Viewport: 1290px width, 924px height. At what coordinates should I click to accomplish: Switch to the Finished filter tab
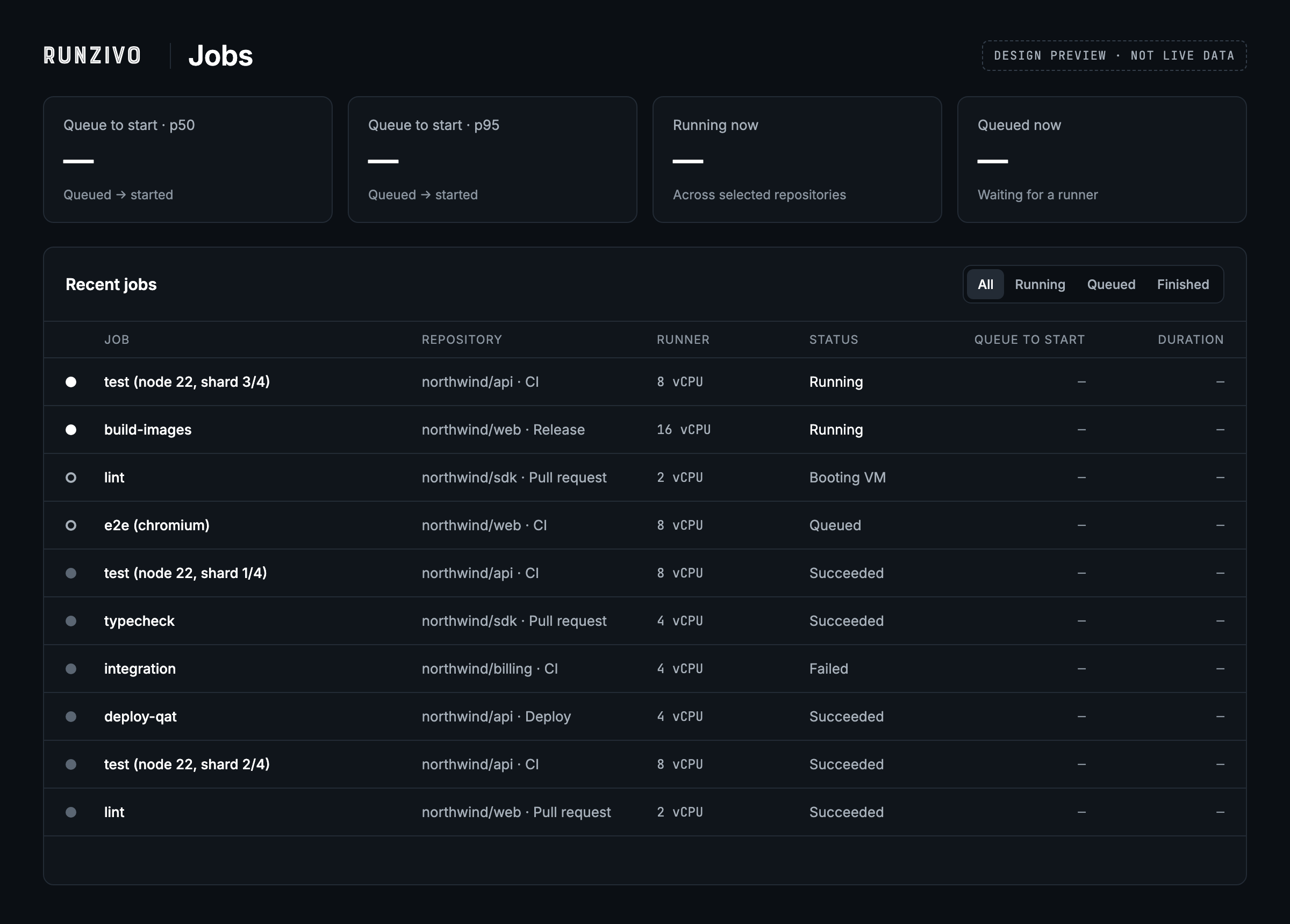[x=1183, y=284]
